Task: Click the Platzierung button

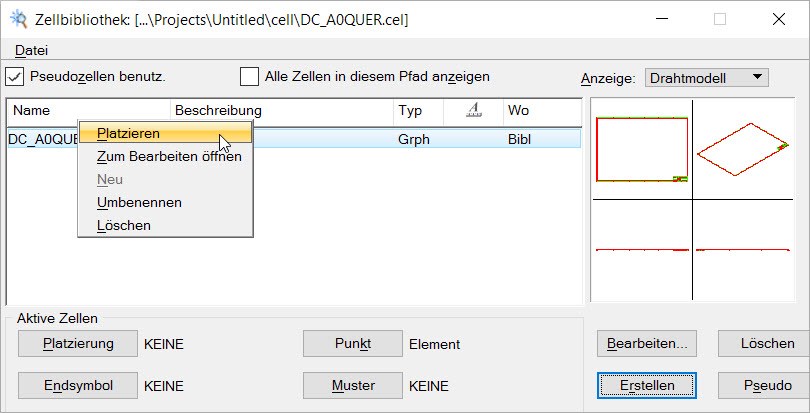Action: 78,344
